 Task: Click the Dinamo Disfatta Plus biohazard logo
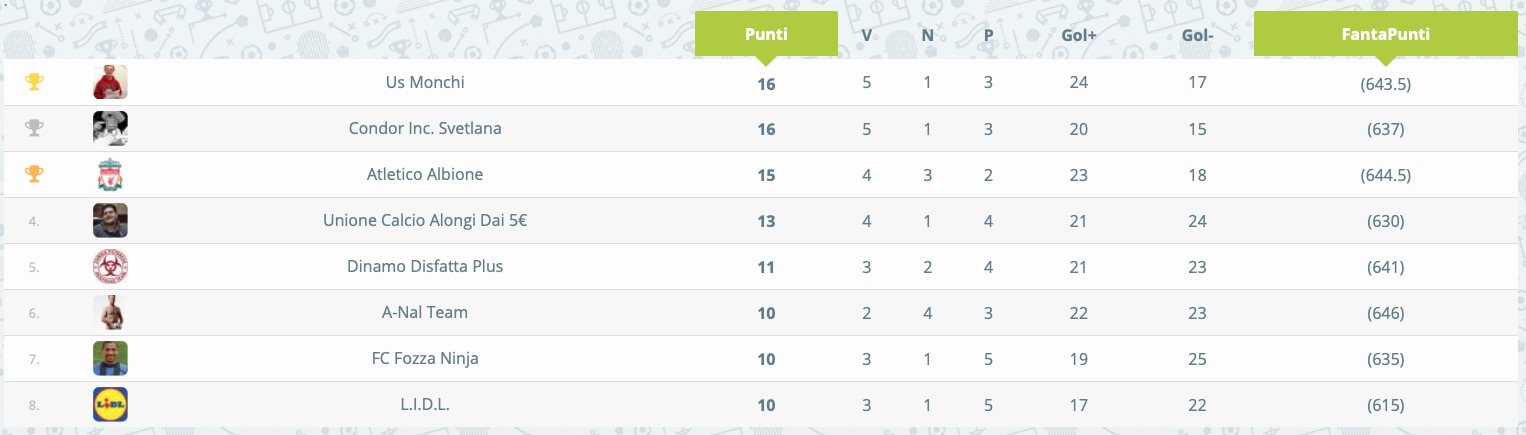tap(110, 266)
